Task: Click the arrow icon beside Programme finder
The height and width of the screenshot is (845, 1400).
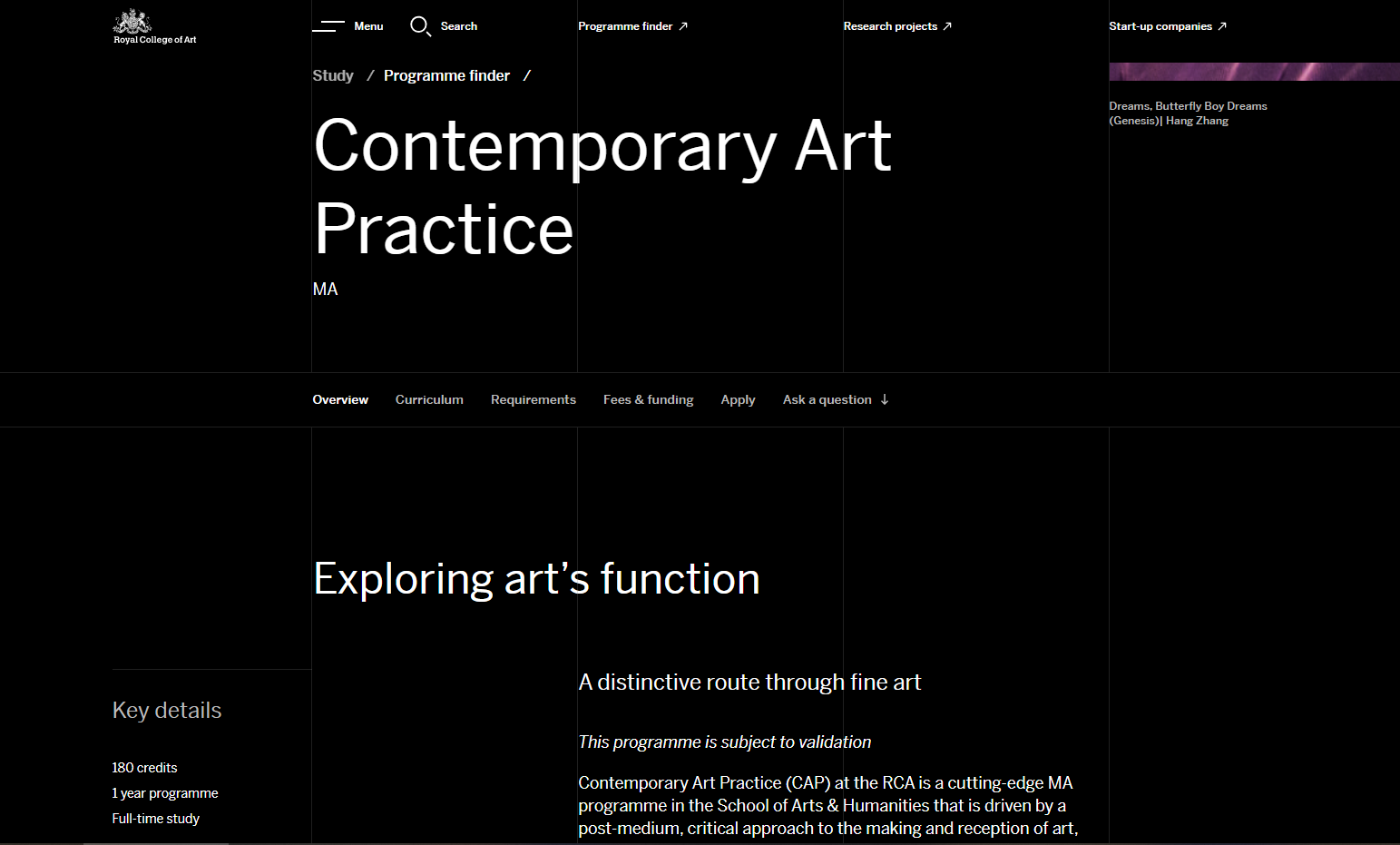Action: (683, 26)
